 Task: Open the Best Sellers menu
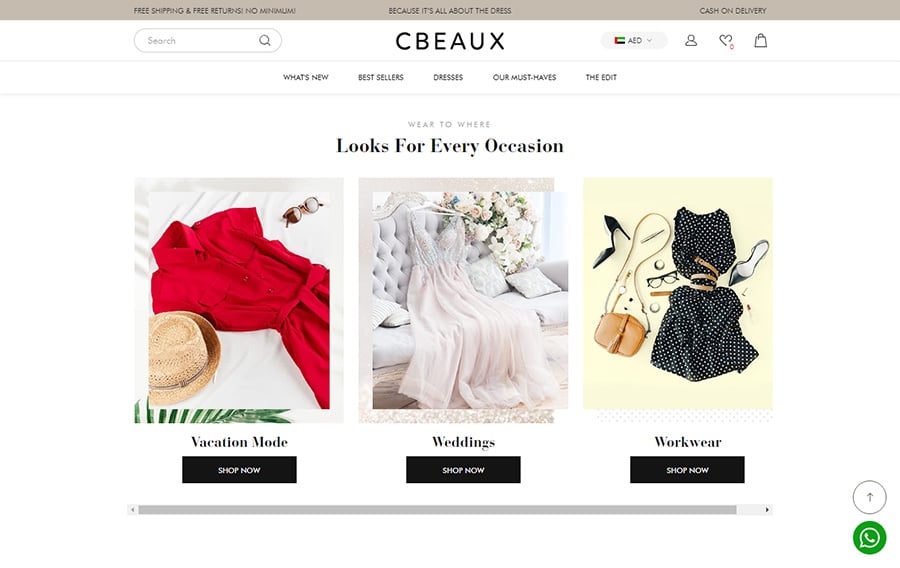point(381,77)
